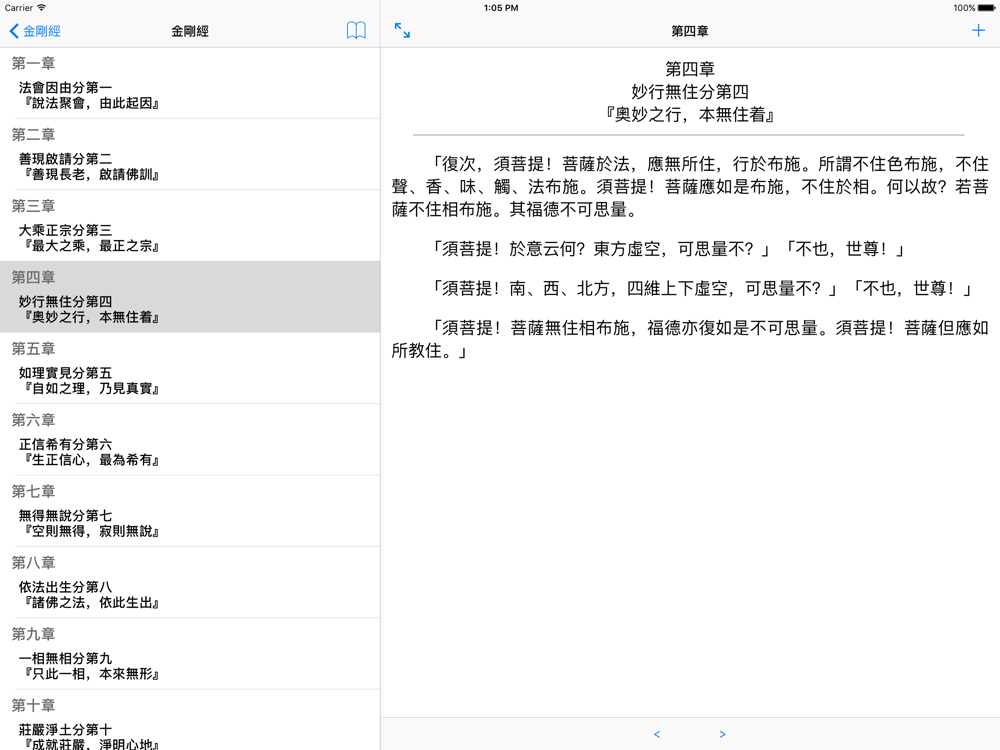Click section header 第十章
The width and height of the screenshot is (1000, 750).
pos(33,706)
